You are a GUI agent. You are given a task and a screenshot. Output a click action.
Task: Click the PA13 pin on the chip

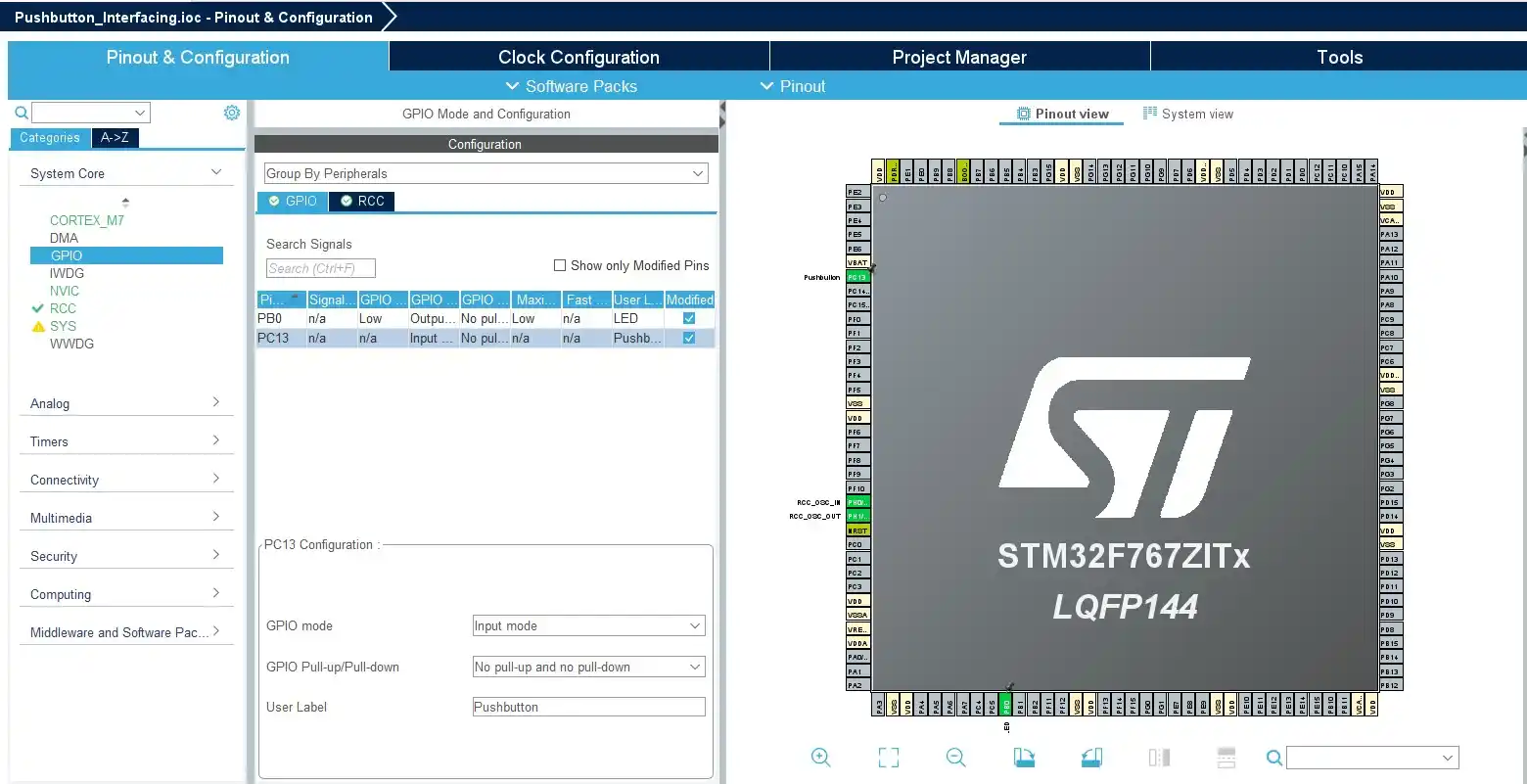point(1390,234)
